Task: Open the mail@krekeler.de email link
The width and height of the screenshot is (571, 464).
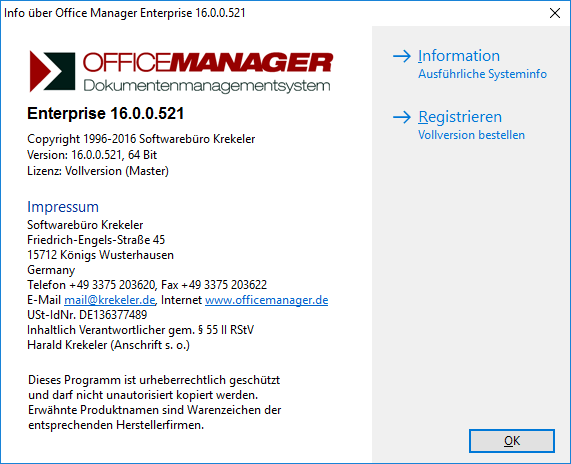Action: (x=110, y=300)
